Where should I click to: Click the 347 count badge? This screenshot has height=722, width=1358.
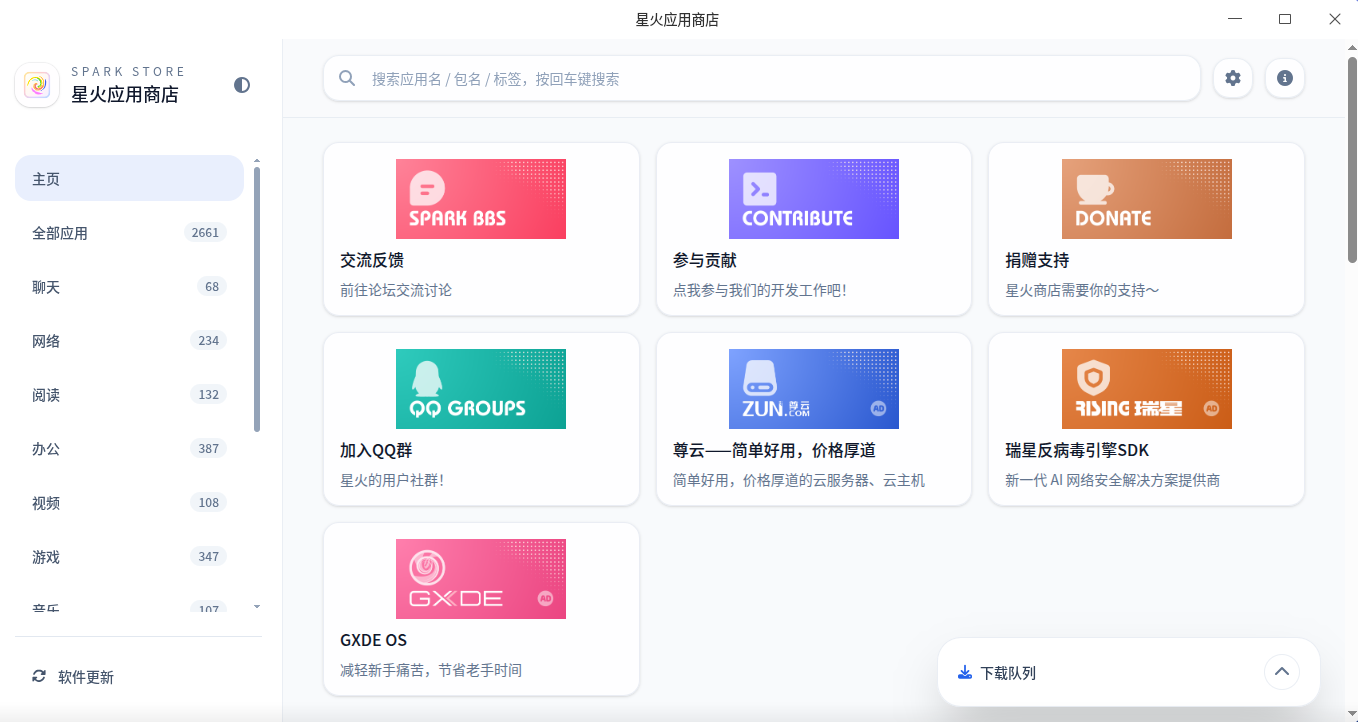tap(209, 557)
